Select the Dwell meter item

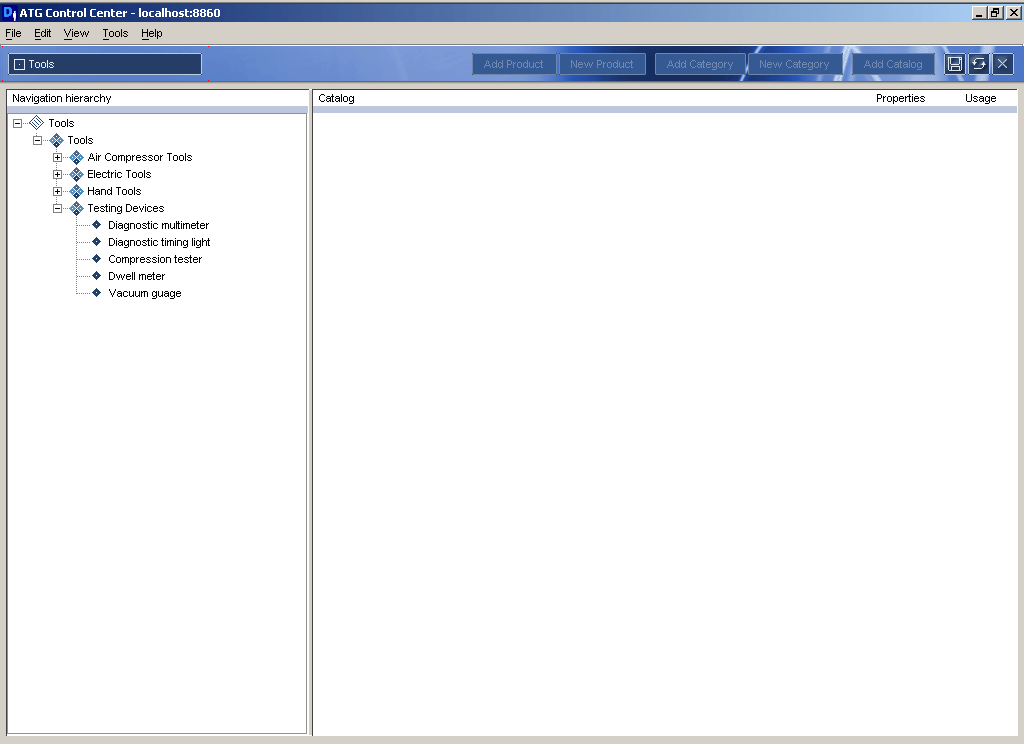(136, 276)
